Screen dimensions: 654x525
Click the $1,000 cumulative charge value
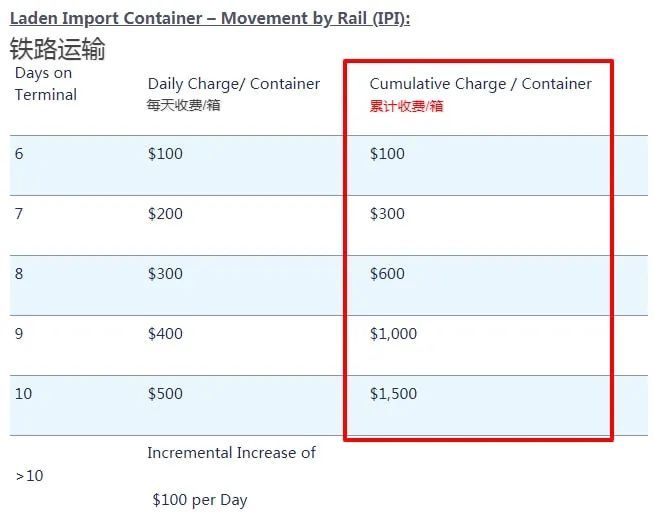click(x=393, y=334)
